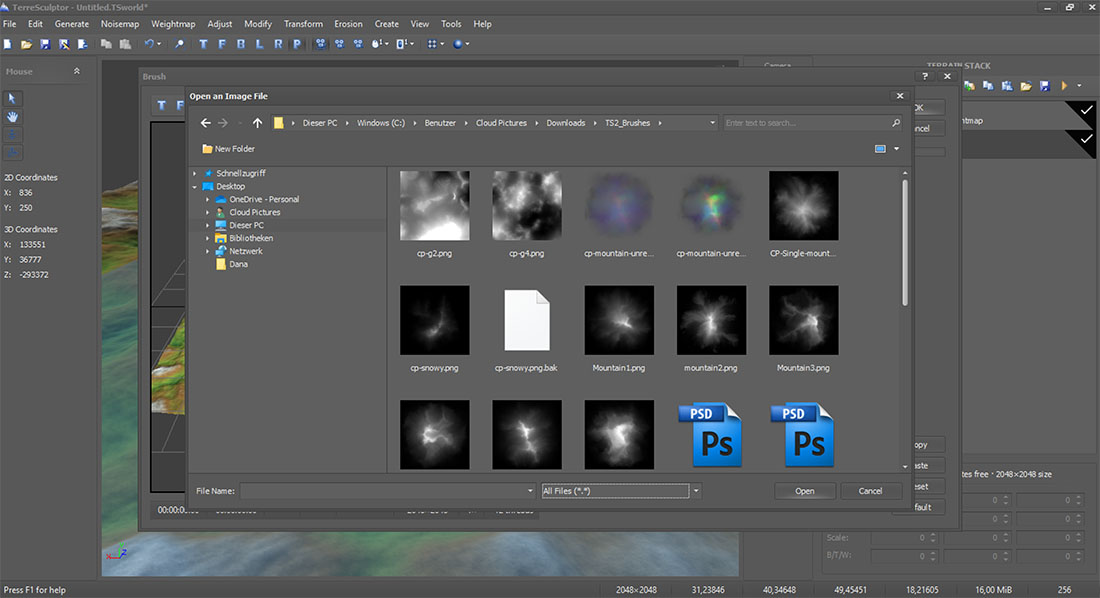Viewport: 1100px width, 598px height.
Task: Open the Generate menu
Action: click(x=72, y=24)
